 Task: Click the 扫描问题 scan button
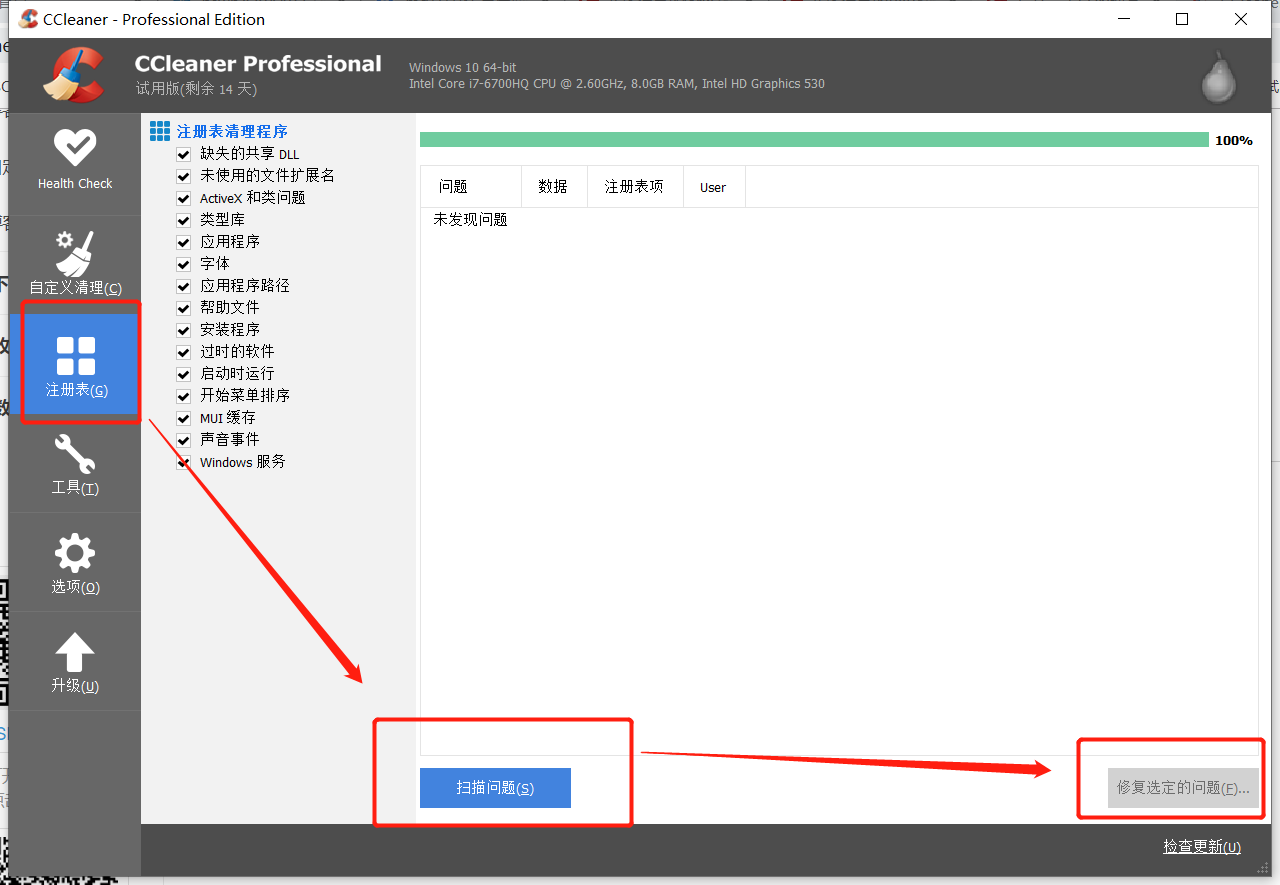pyautogui.click(x=495, y=787)
